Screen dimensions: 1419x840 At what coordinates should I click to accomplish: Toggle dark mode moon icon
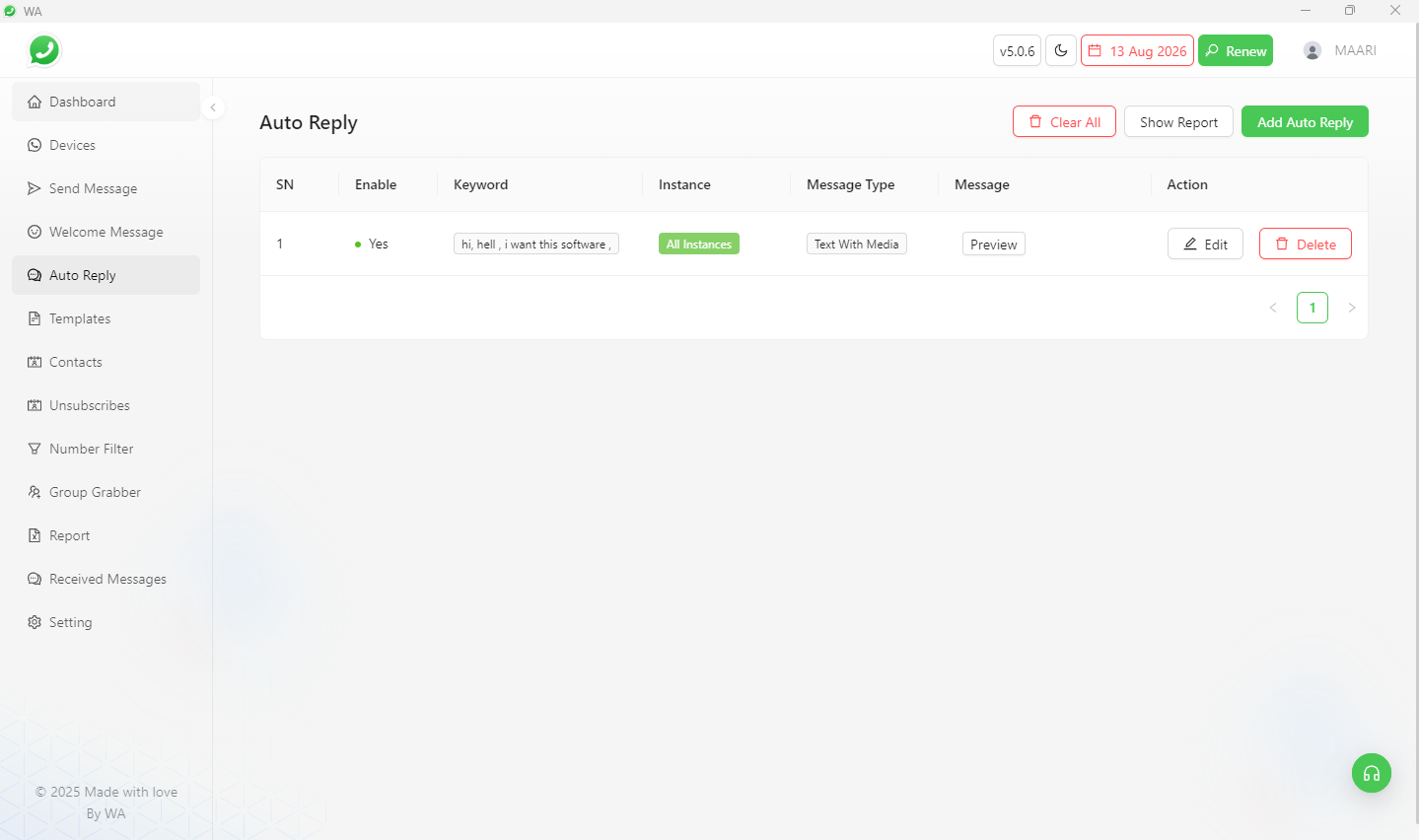pos(1061,50)
